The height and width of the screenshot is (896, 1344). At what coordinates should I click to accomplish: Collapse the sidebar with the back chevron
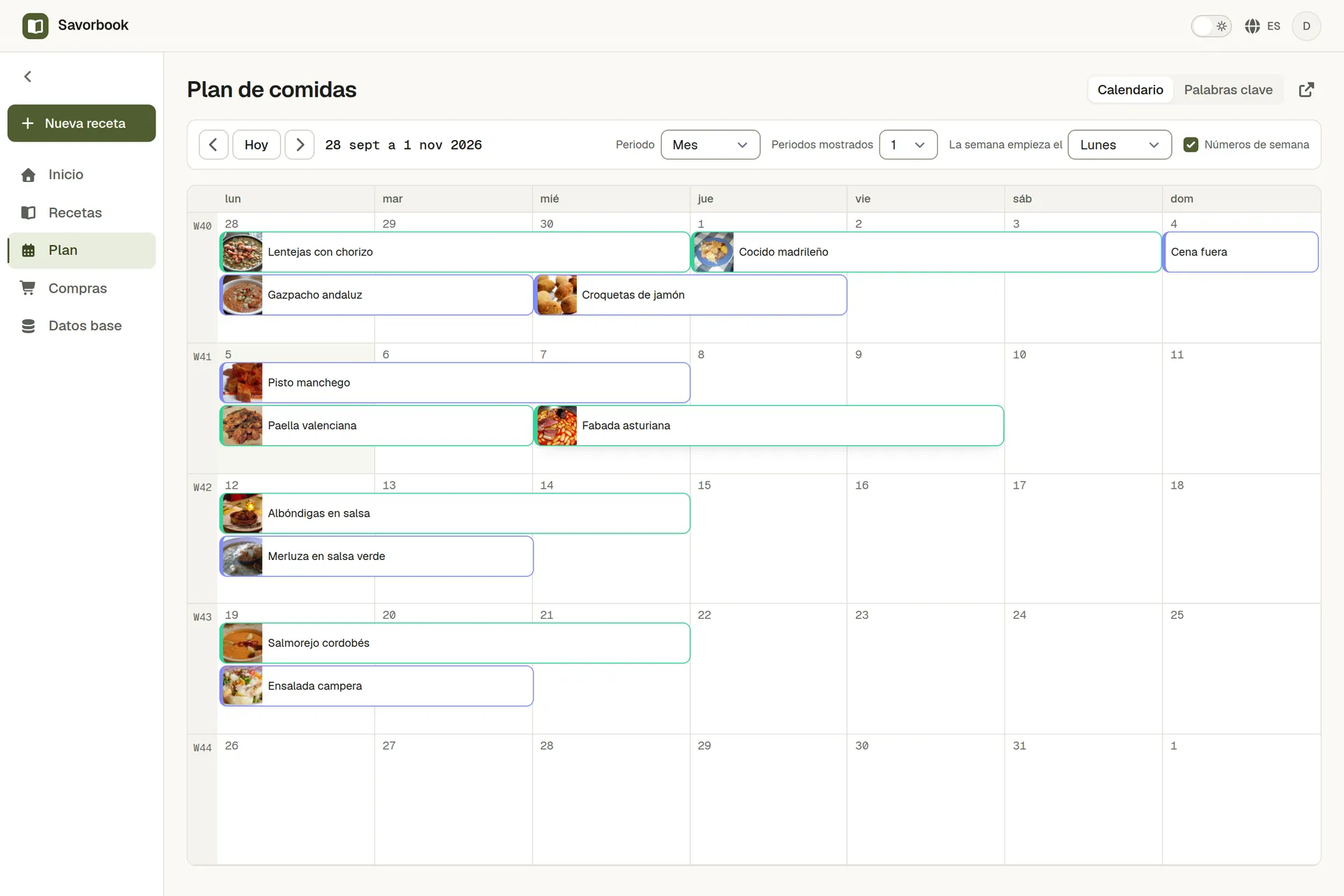28,77
